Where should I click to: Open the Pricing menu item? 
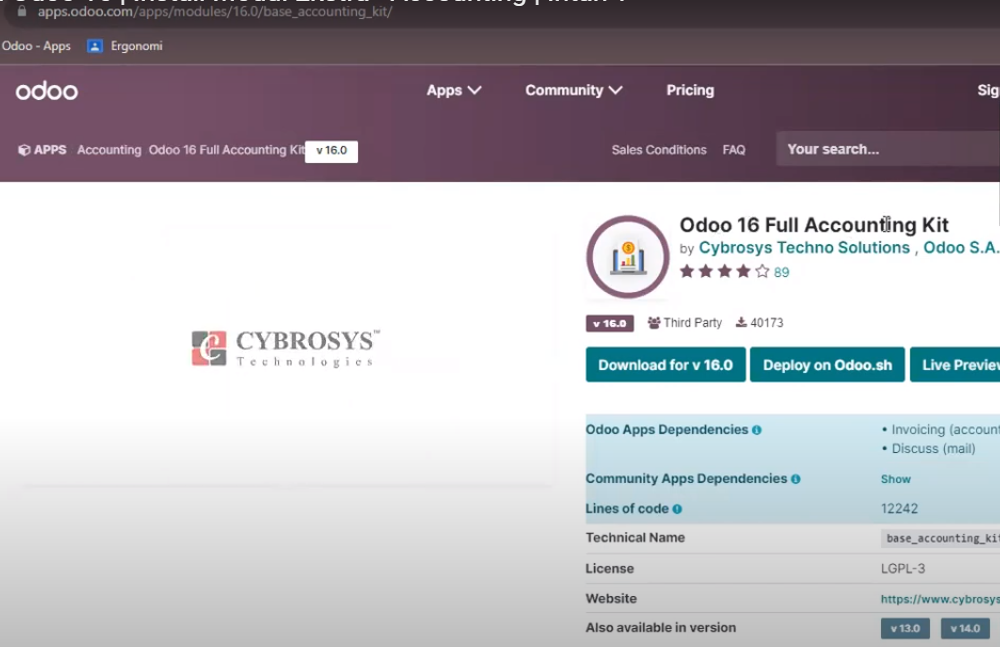point(690,90)
